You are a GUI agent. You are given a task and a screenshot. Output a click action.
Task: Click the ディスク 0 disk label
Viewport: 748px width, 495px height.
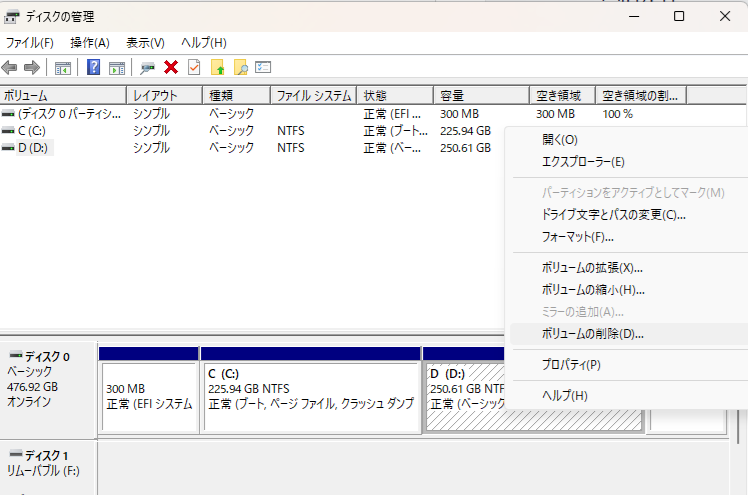pos(47,357)
